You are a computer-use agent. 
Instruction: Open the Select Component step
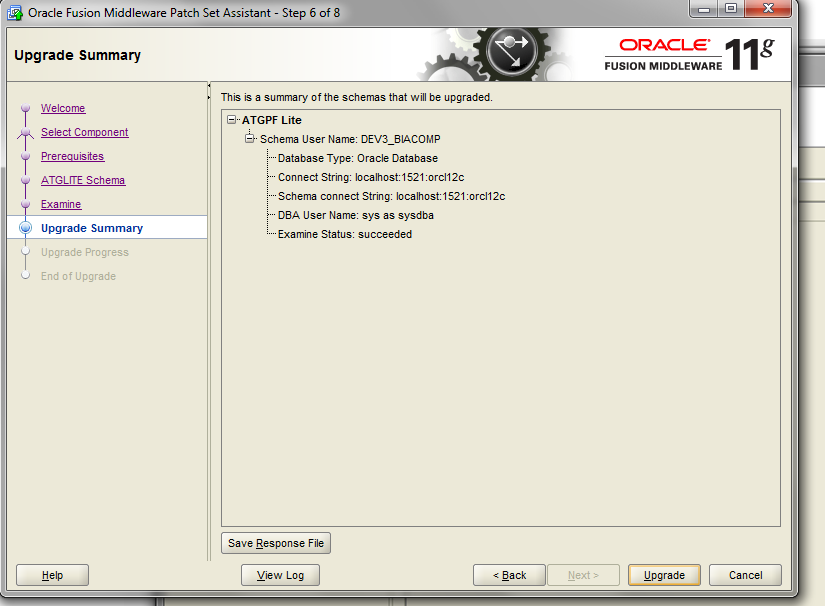pyautogui.click(x=85, y=133)
